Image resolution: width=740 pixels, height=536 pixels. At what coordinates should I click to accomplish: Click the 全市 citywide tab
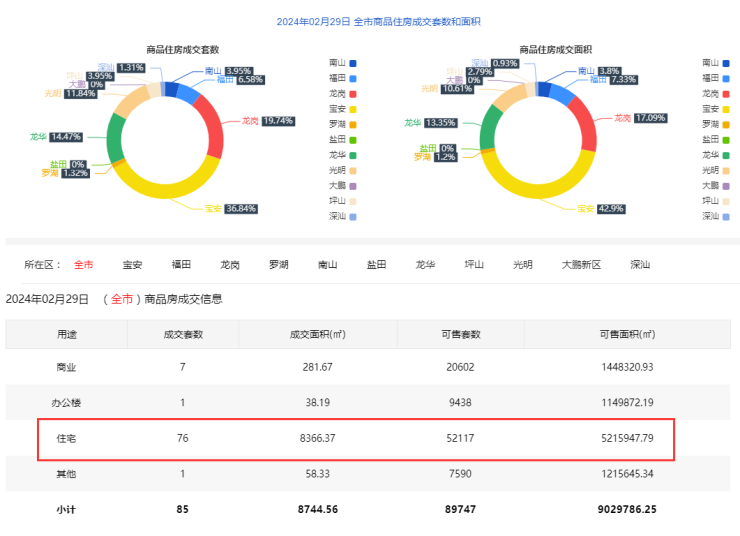click(83, 265)
